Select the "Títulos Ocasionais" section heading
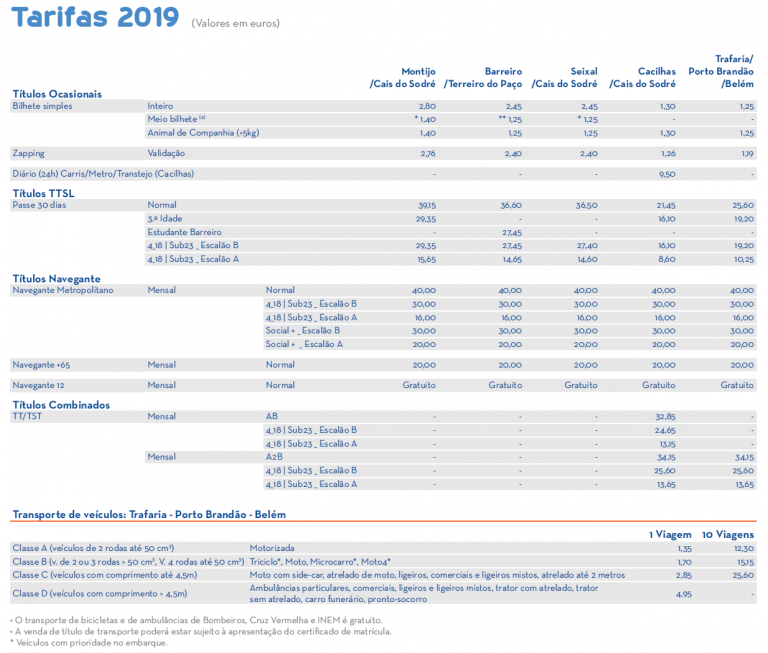The image size is (768, 653). click(x=57, y=92)
